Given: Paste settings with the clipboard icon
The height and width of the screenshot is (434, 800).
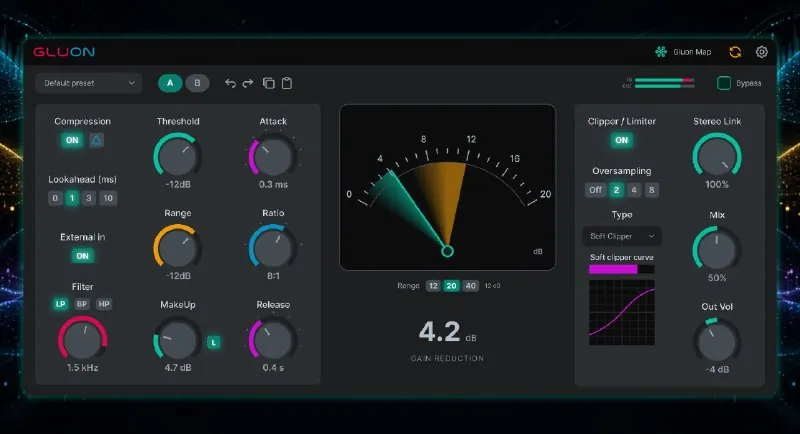Looking at the screenshot, I should [287, 83].
